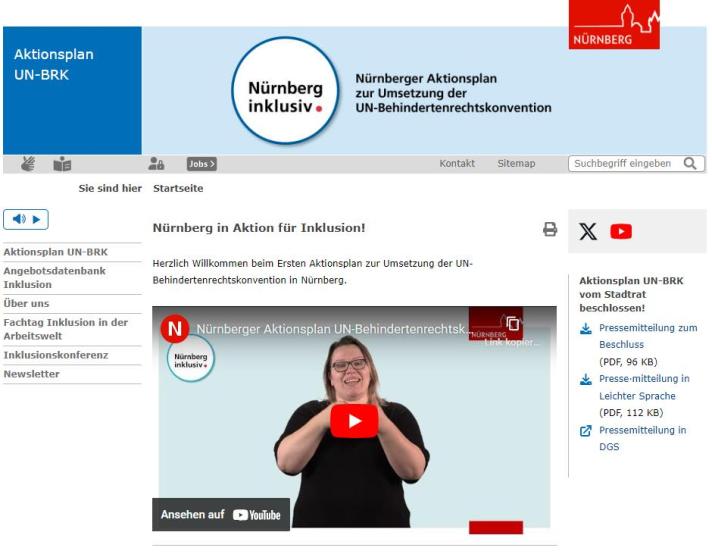Screen dimensions: 712x554
Task: Click the Nürnberg inklusiv logo inside the video
Action: [191, 360]
